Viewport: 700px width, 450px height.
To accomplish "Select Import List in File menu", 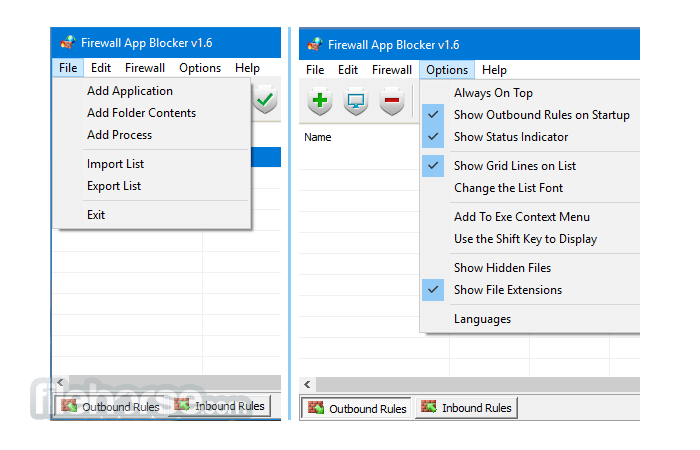I will (x=152, y=164).
